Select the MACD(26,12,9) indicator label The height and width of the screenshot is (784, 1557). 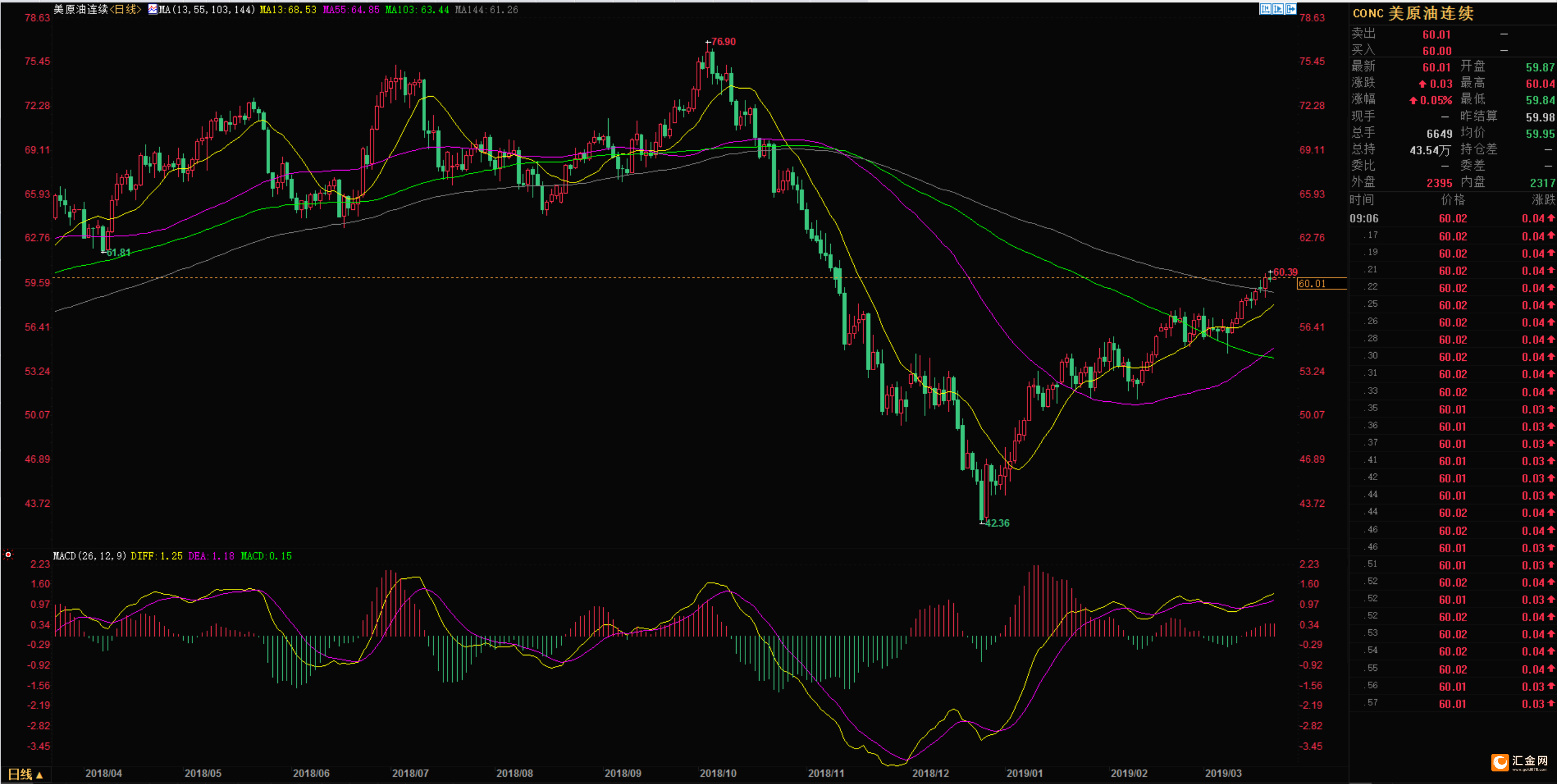click(x=90, y=555)
